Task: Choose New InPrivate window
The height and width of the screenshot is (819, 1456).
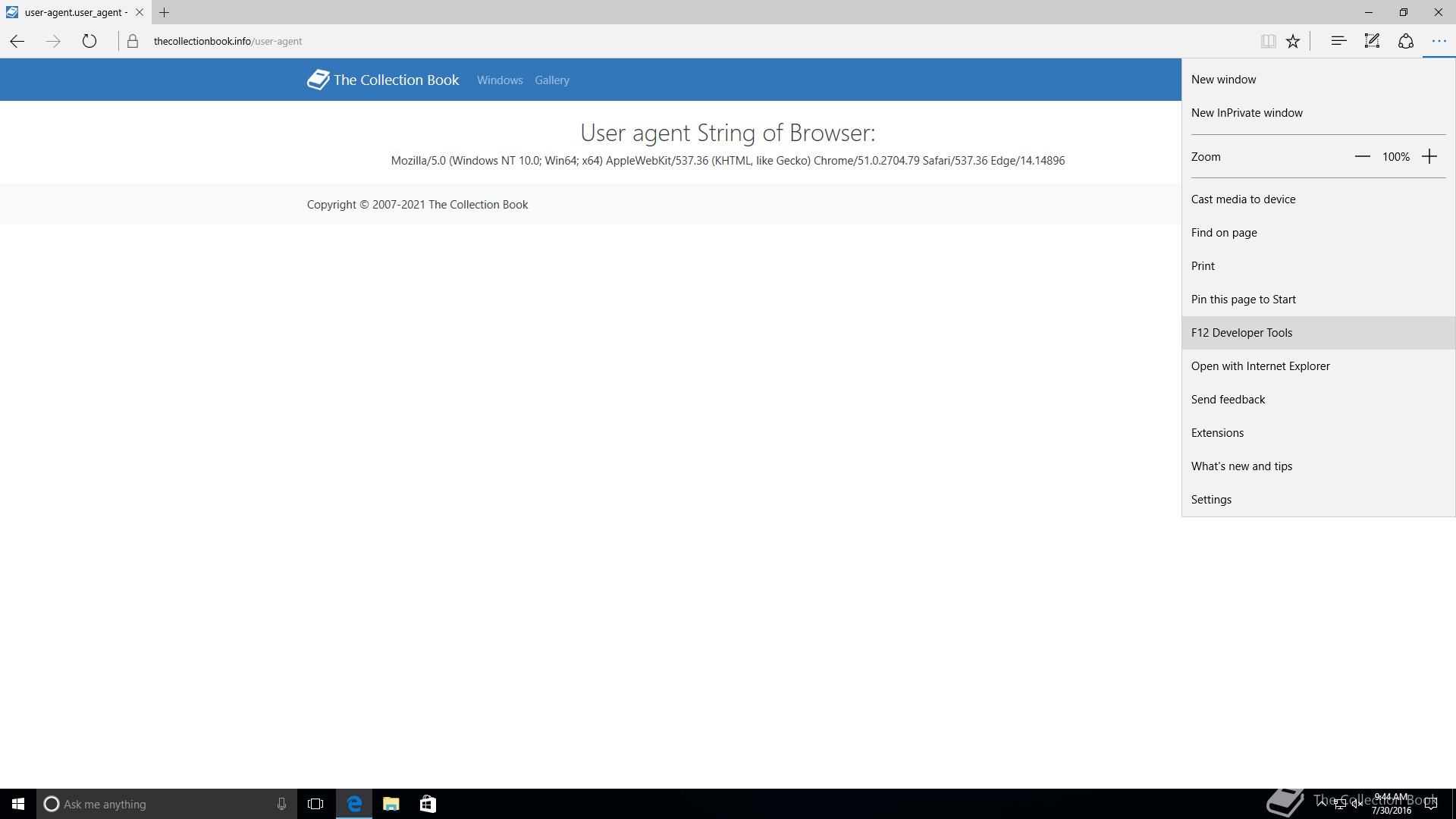Action: [x=1318, y=113]
